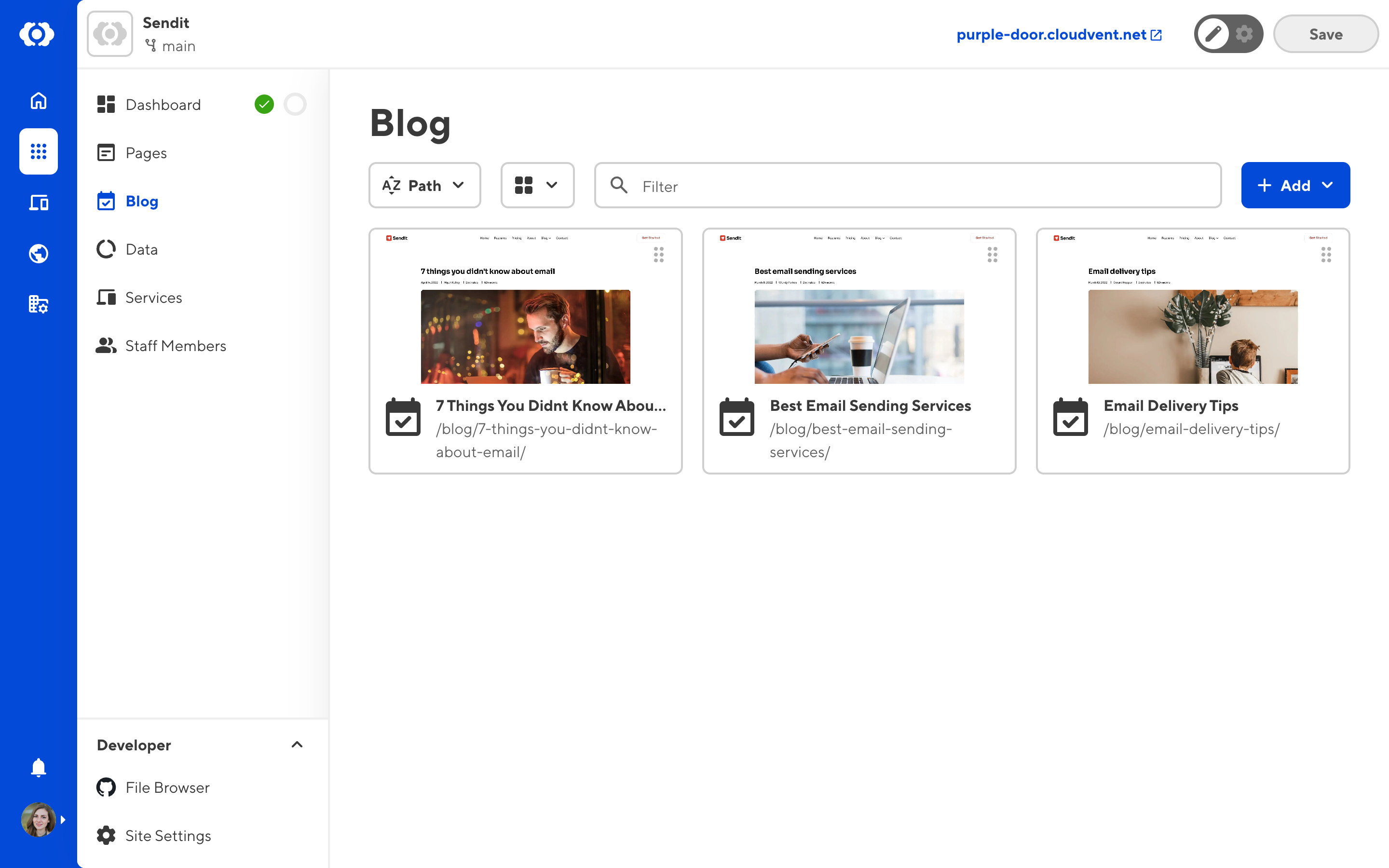
Task: Click drag handle on Best Email Sending card
Action: pos(992,254)
